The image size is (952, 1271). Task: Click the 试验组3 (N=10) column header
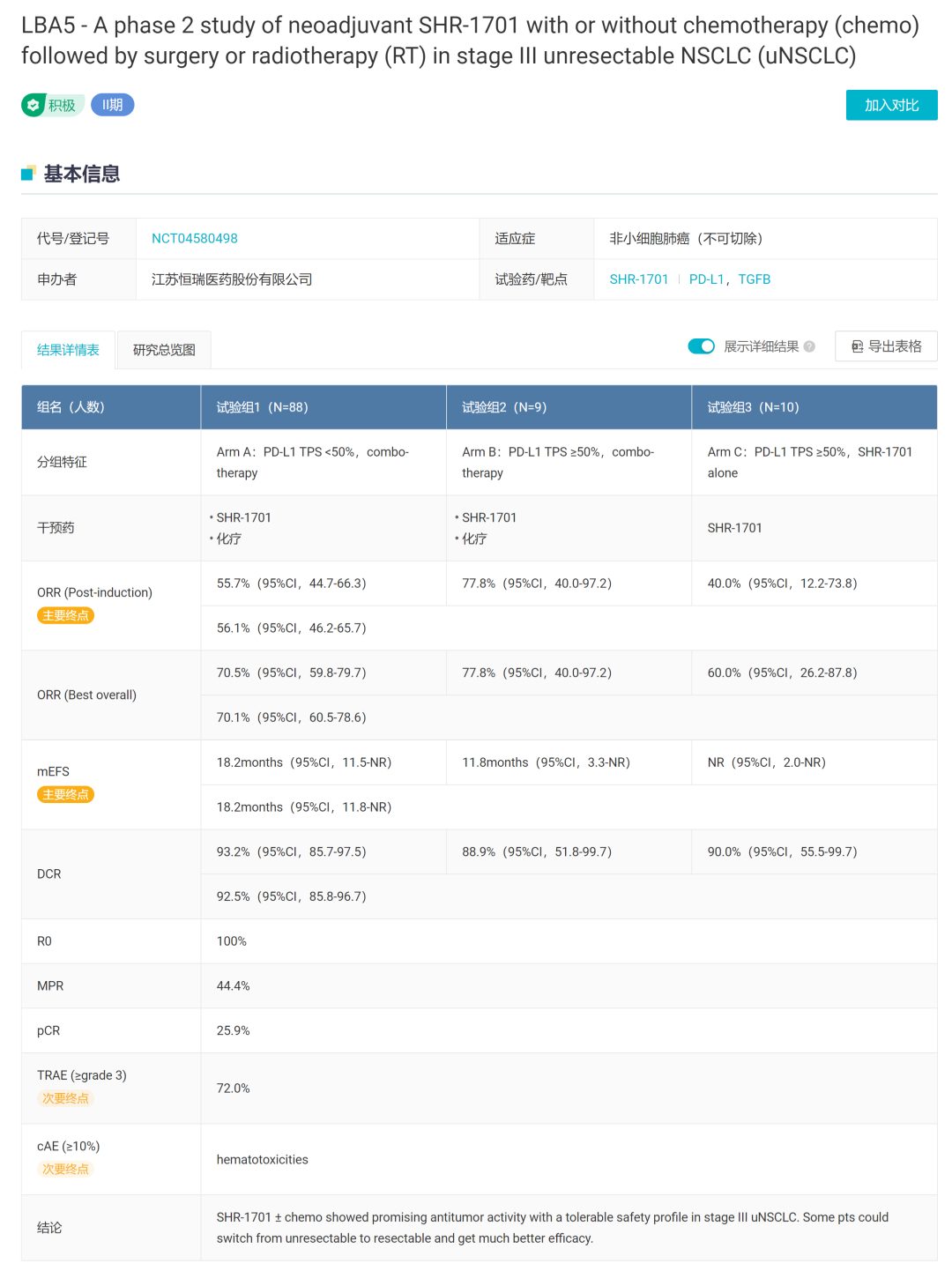click(753, 407)
